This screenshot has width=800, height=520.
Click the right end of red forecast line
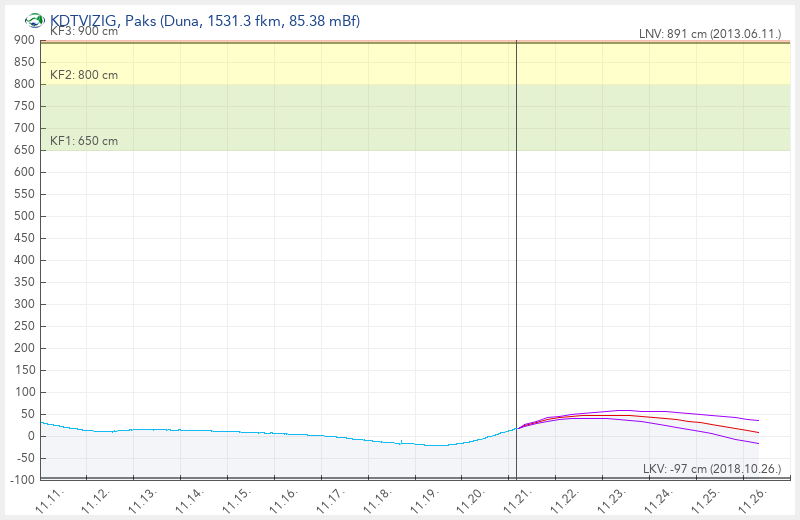point(757,433)
